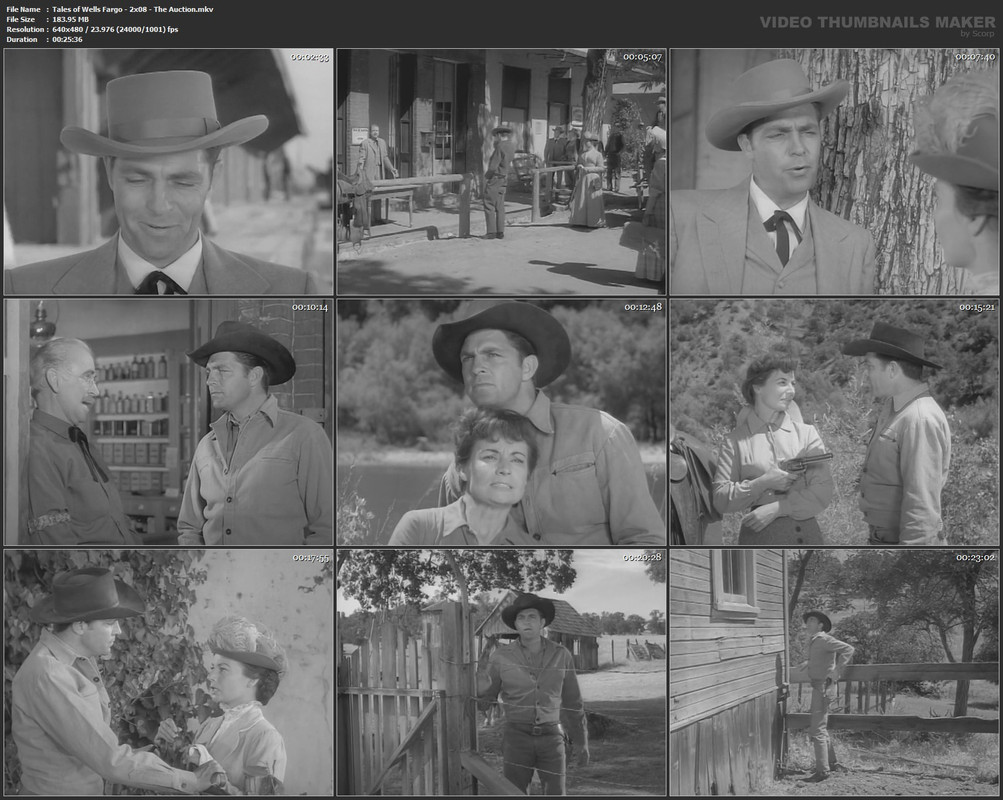
Task: Select the thumbnail timestamped 00:02:33
Action: click(168, 172)
